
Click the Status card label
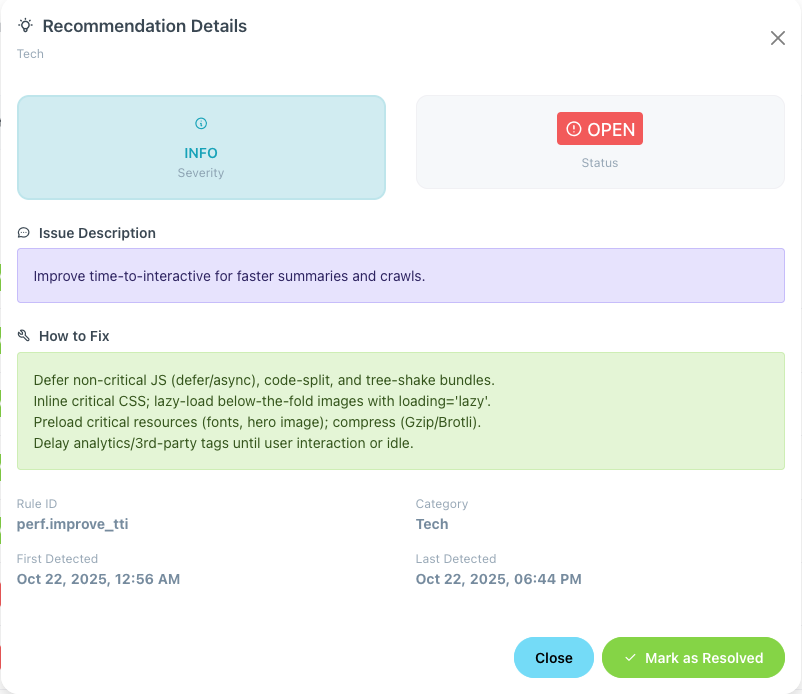(600, 163)
